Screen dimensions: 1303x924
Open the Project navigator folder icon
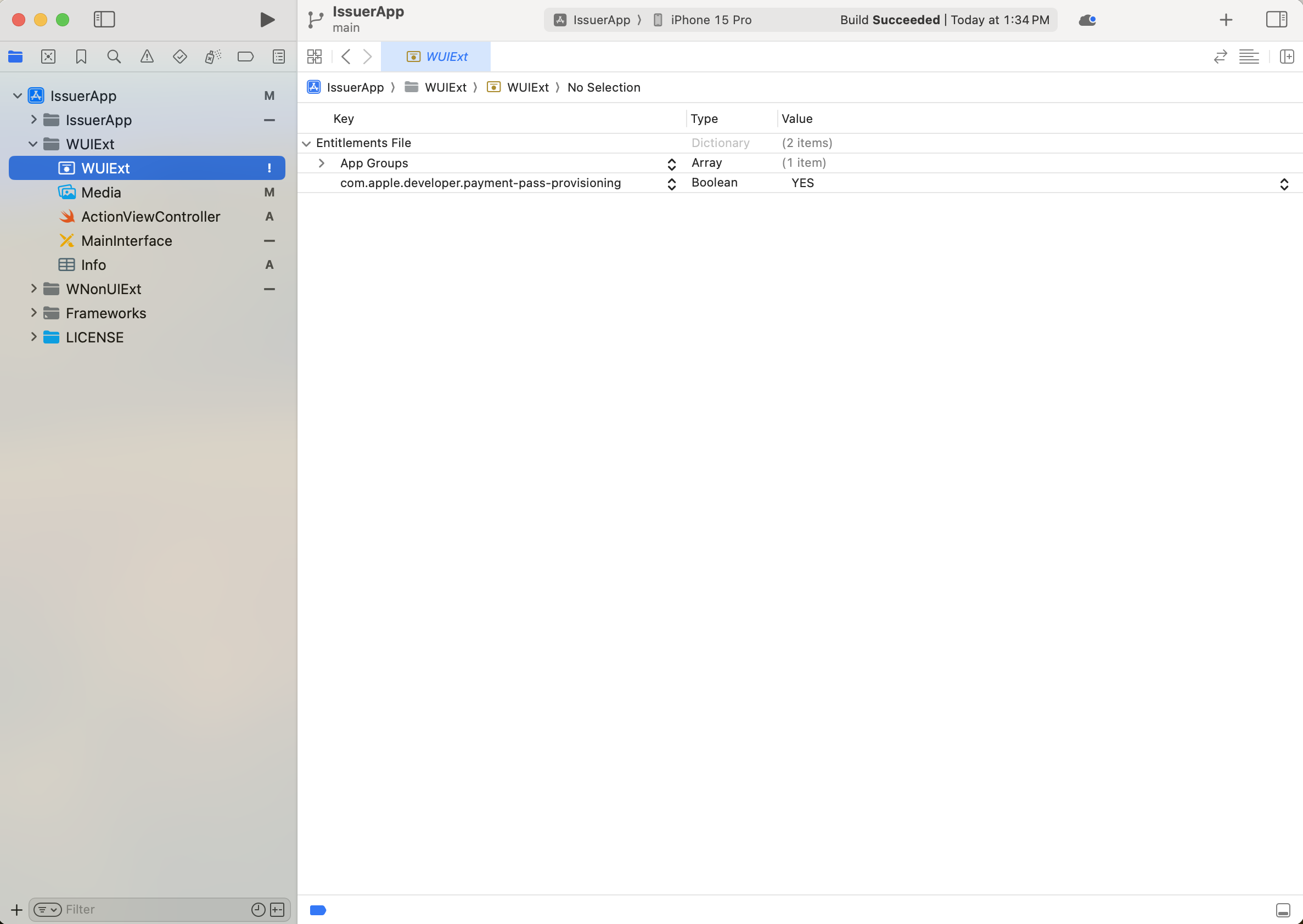15,57
